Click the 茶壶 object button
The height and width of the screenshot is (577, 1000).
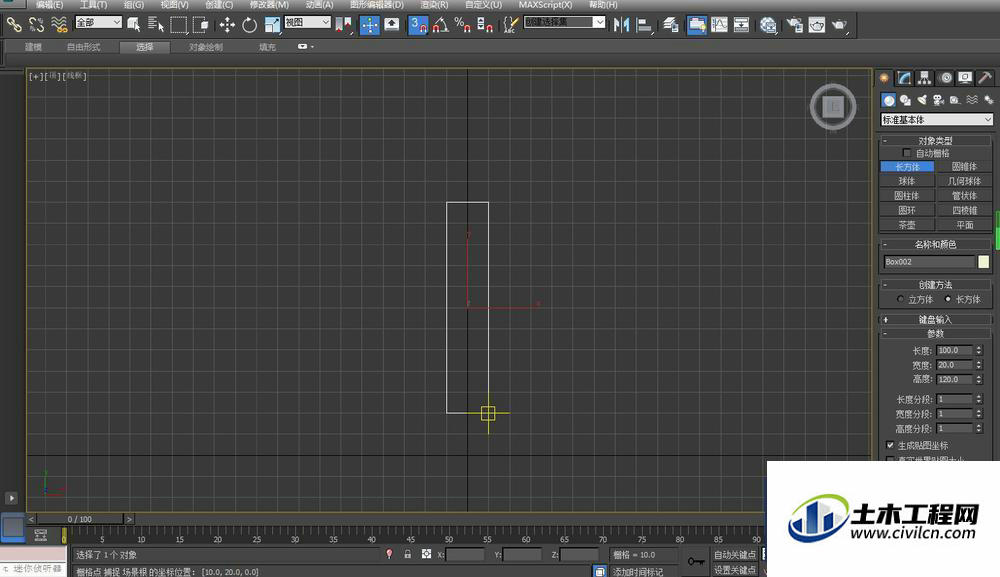[x=907, y=225]
